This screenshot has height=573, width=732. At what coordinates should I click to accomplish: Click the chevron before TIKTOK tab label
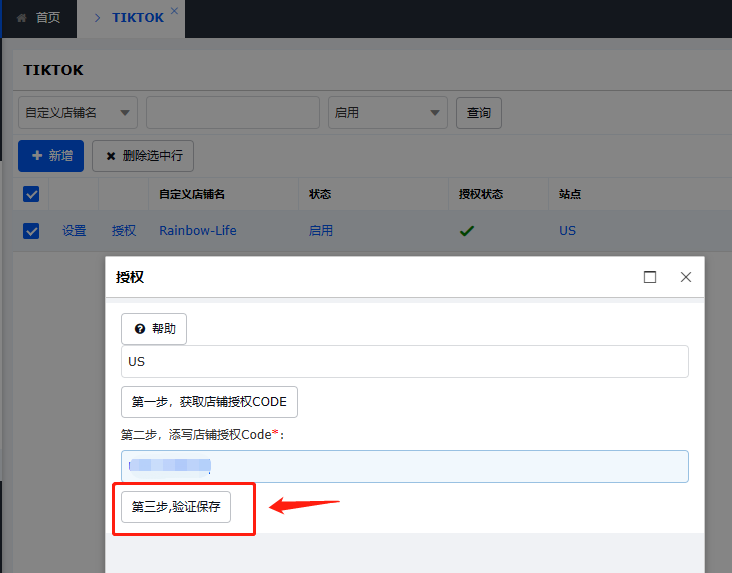pos(97,18)
